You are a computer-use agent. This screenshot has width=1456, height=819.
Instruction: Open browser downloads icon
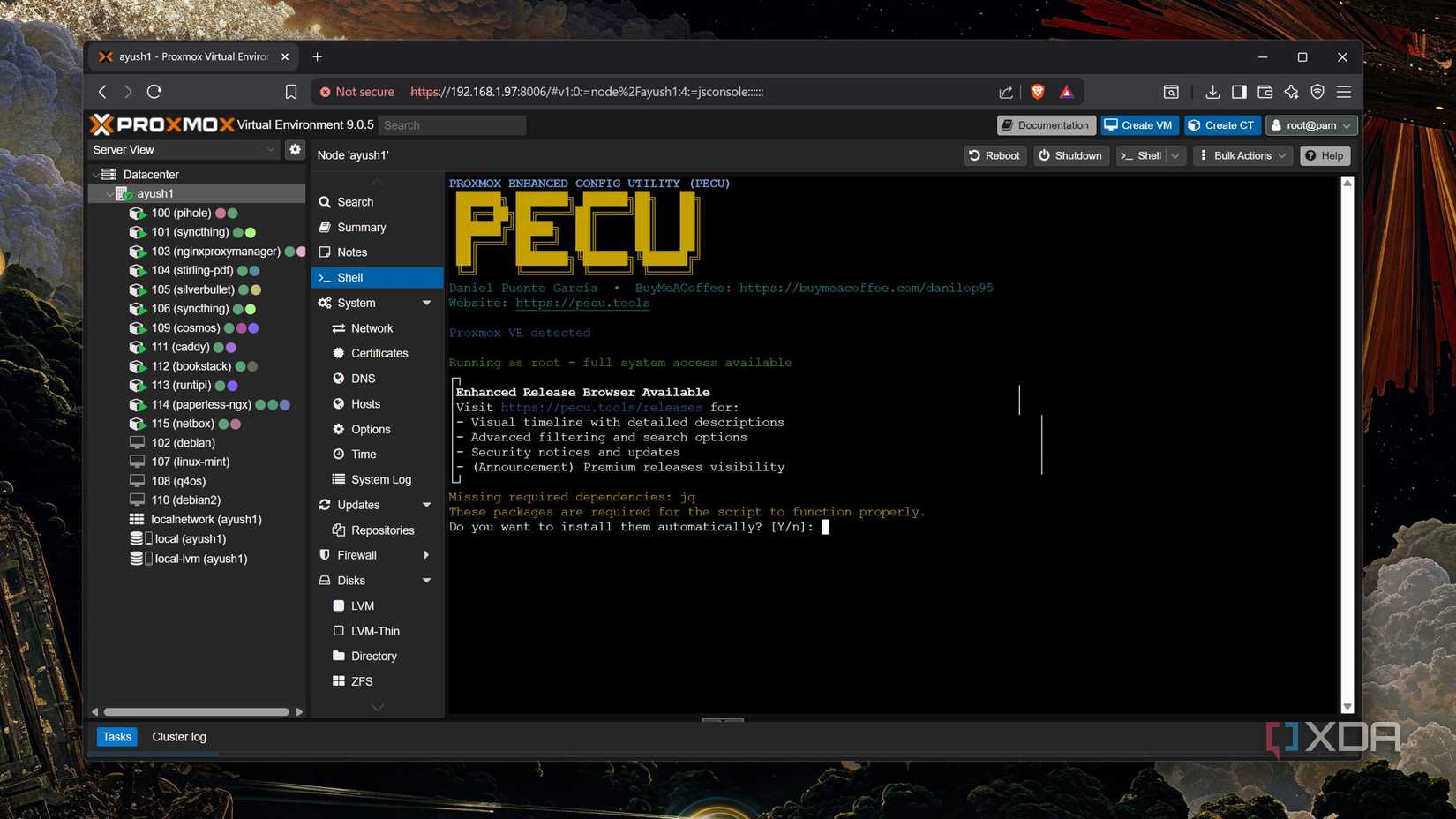pos(1212,92)
